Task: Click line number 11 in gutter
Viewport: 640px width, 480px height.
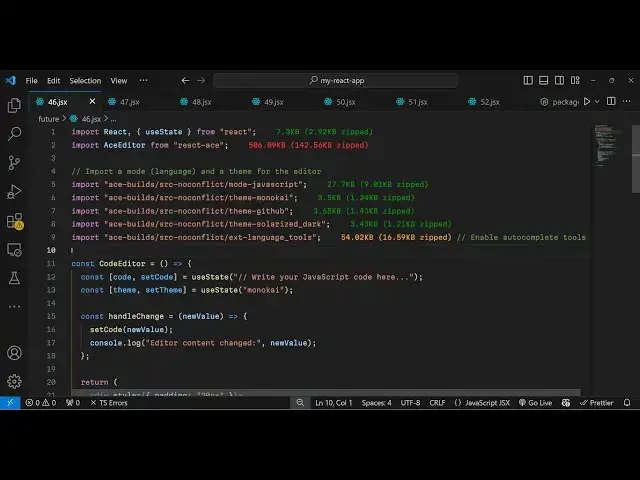Action: pyautogui.click(x=51, y=264)
